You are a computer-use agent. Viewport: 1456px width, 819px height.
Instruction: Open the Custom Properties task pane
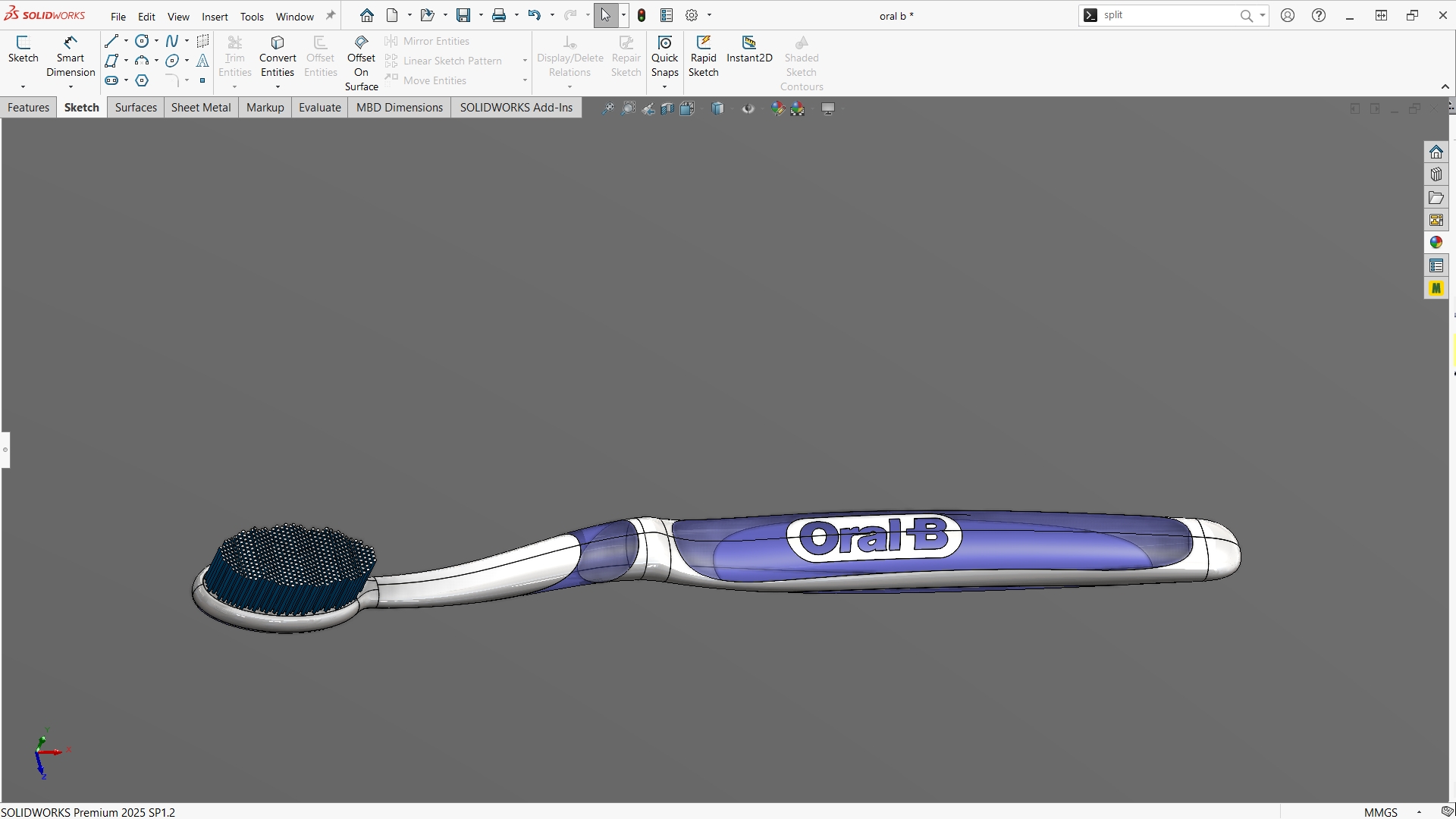pos(1436,265)
